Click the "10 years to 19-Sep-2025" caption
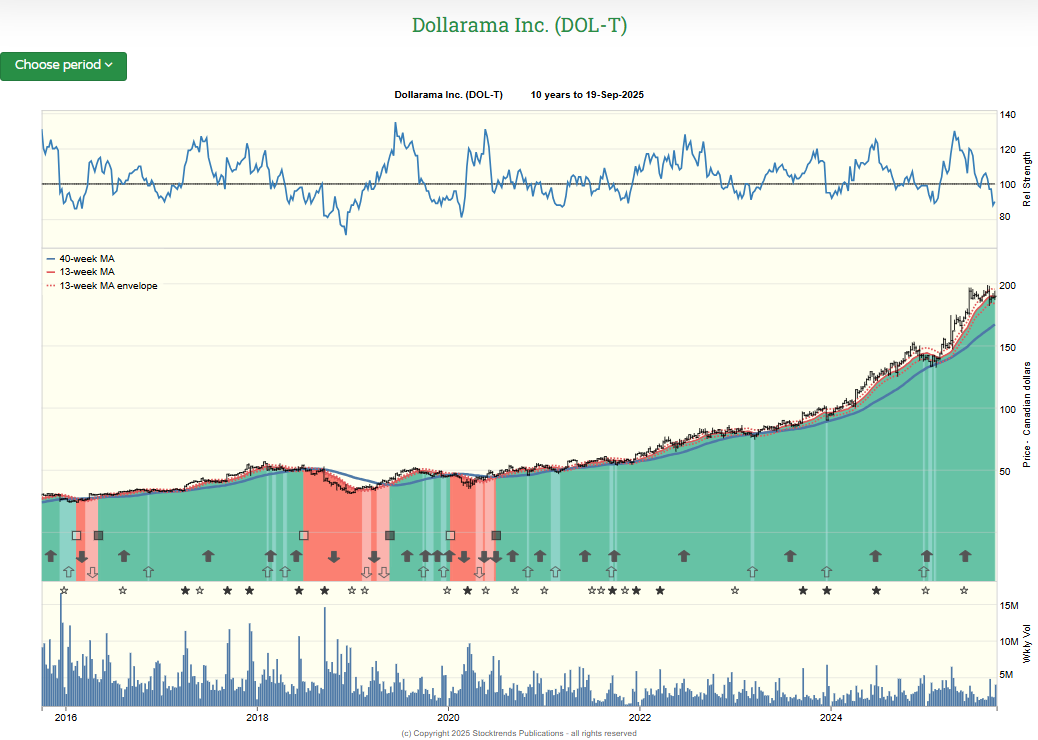This screenshot has height=740, width=1038. click(x=587, y=95)
